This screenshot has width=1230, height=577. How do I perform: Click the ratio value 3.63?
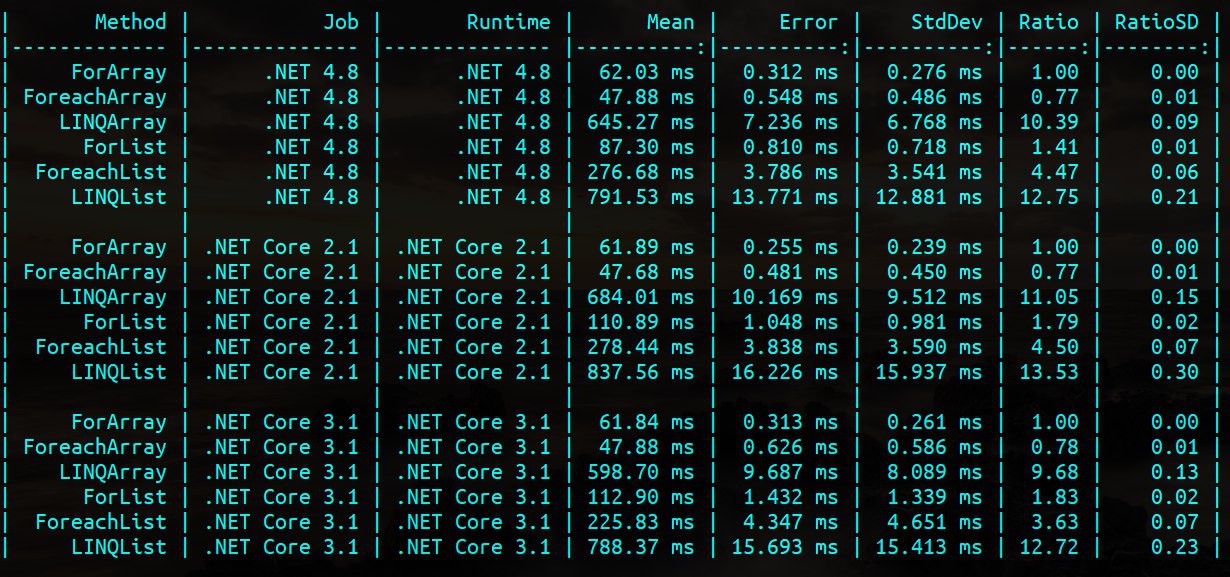(x=1055, y=522)
